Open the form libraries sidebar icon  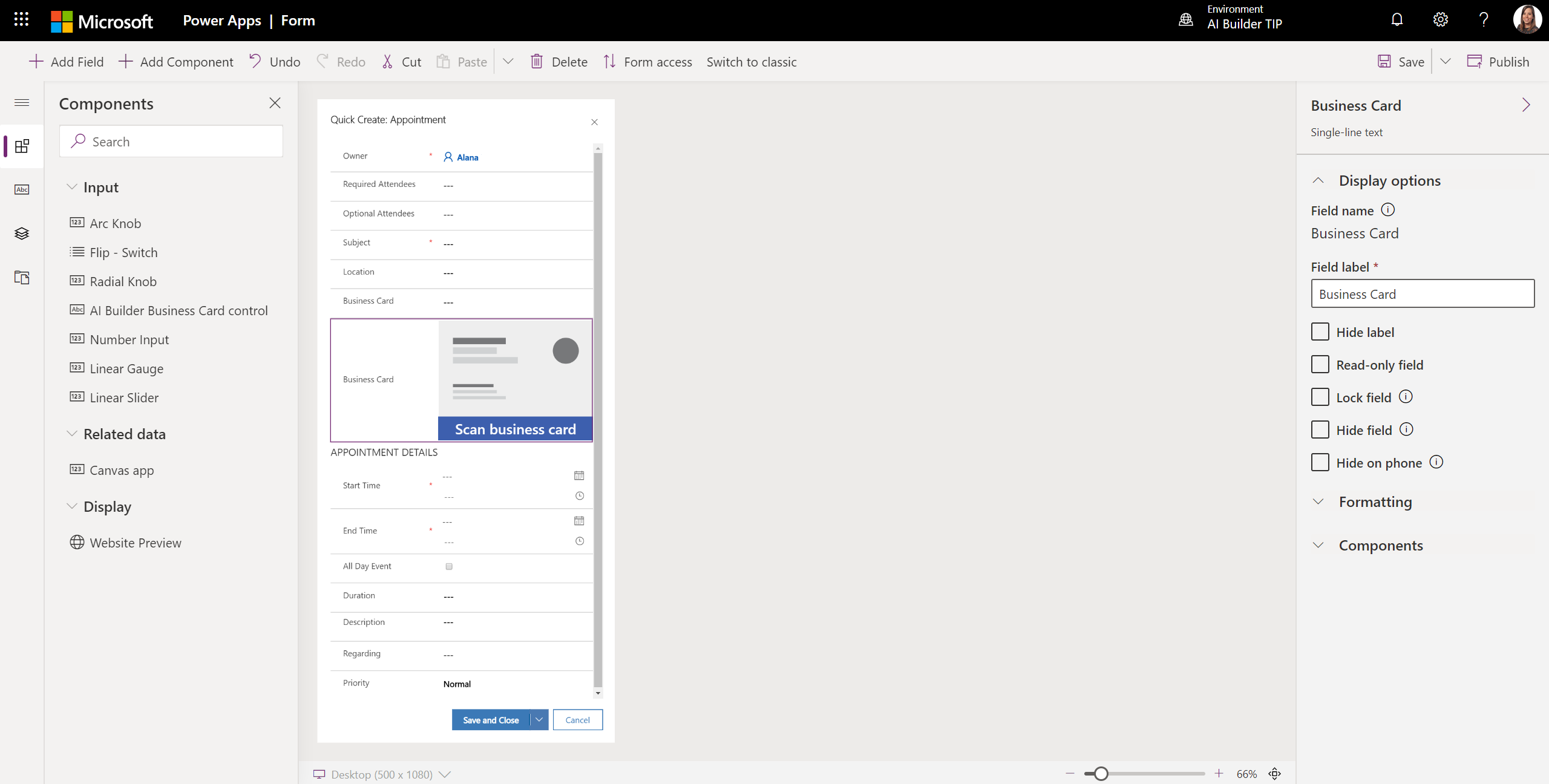[x=22, y=277]
